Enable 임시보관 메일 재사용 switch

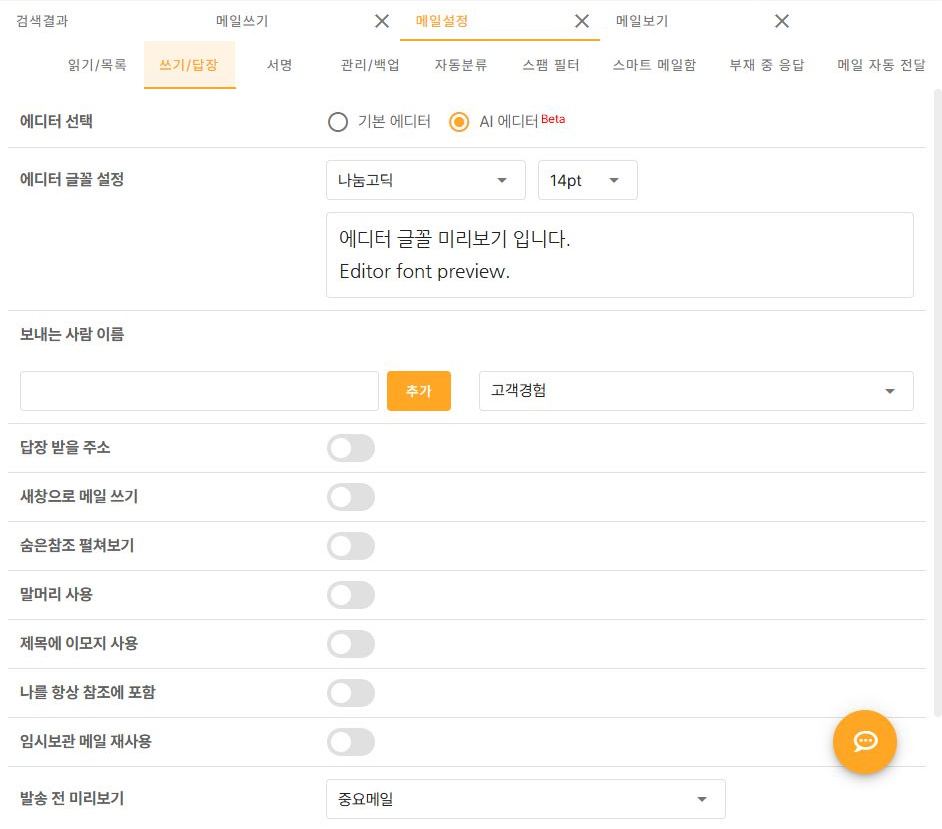351,742
